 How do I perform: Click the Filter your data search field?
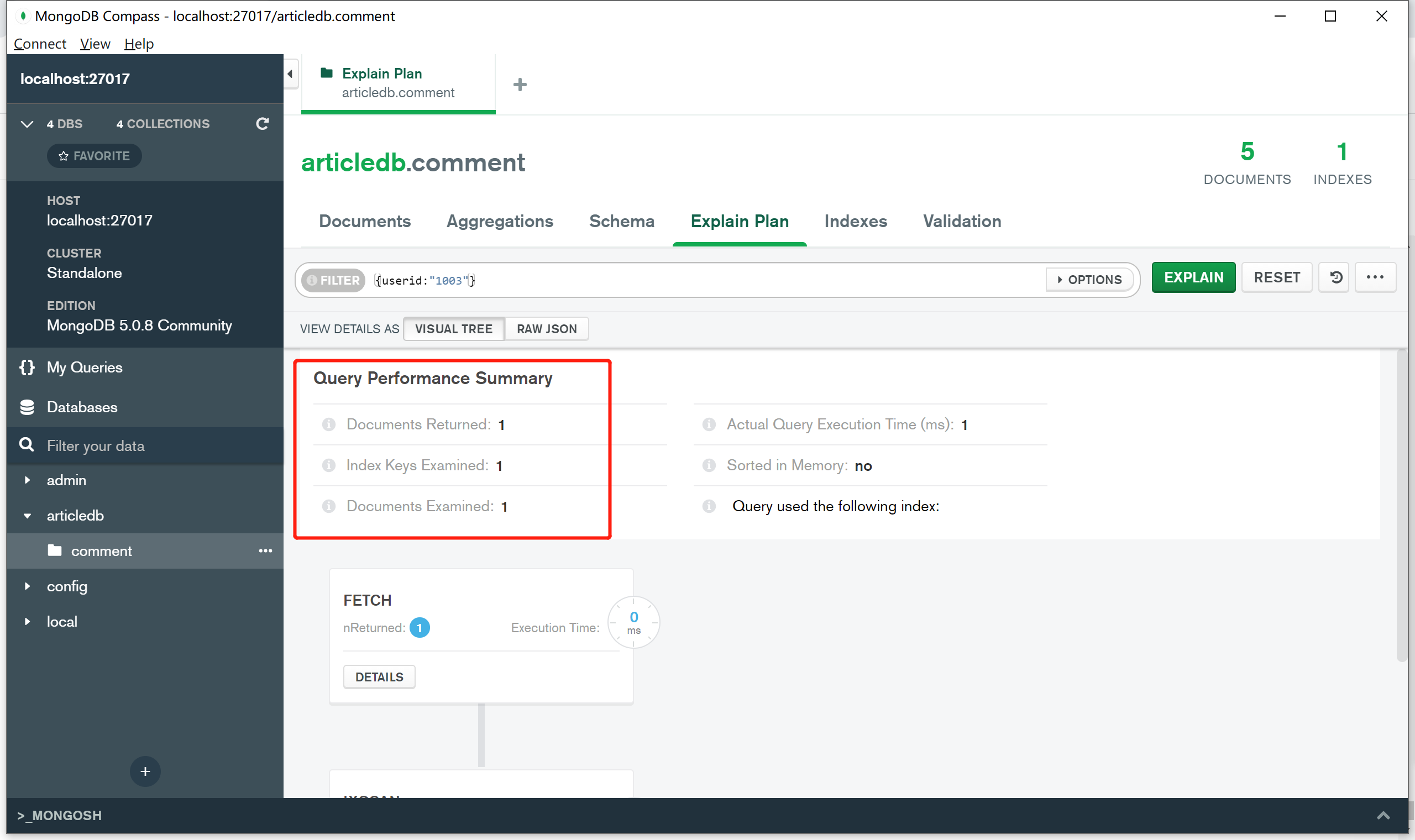tap(145, 446)
